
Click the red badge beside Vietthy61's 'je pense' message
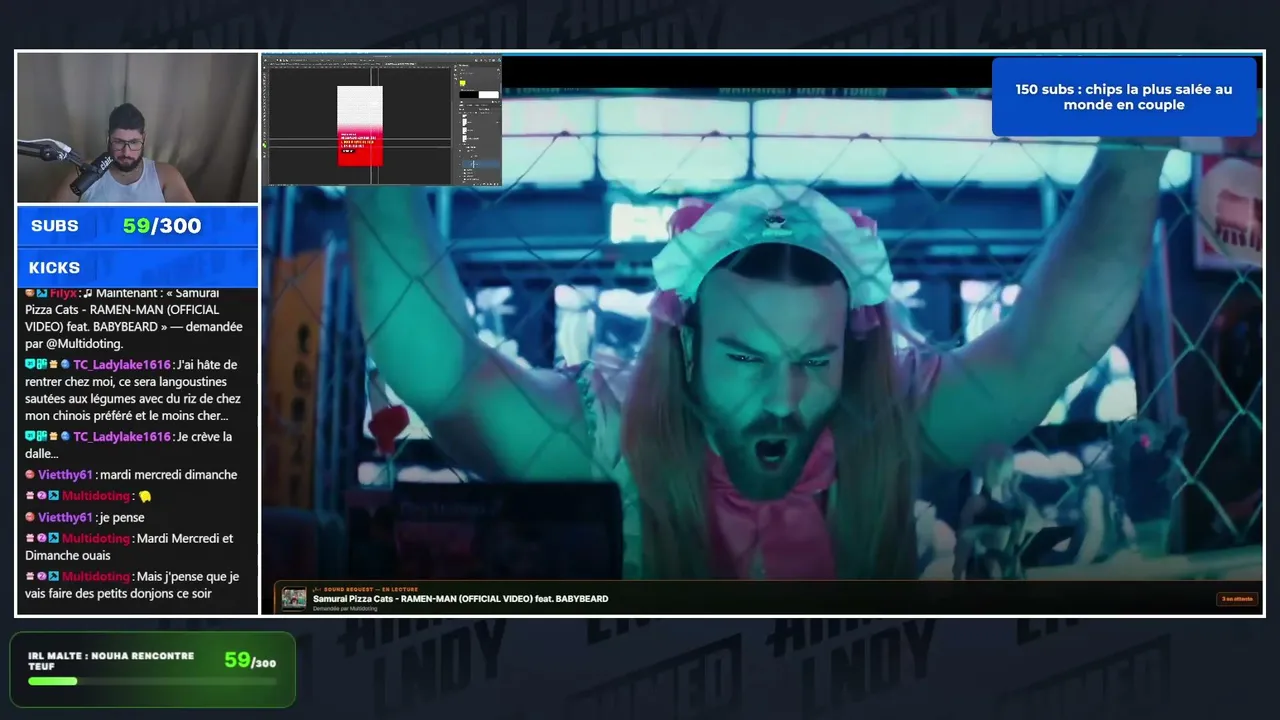tap(30, 517)
